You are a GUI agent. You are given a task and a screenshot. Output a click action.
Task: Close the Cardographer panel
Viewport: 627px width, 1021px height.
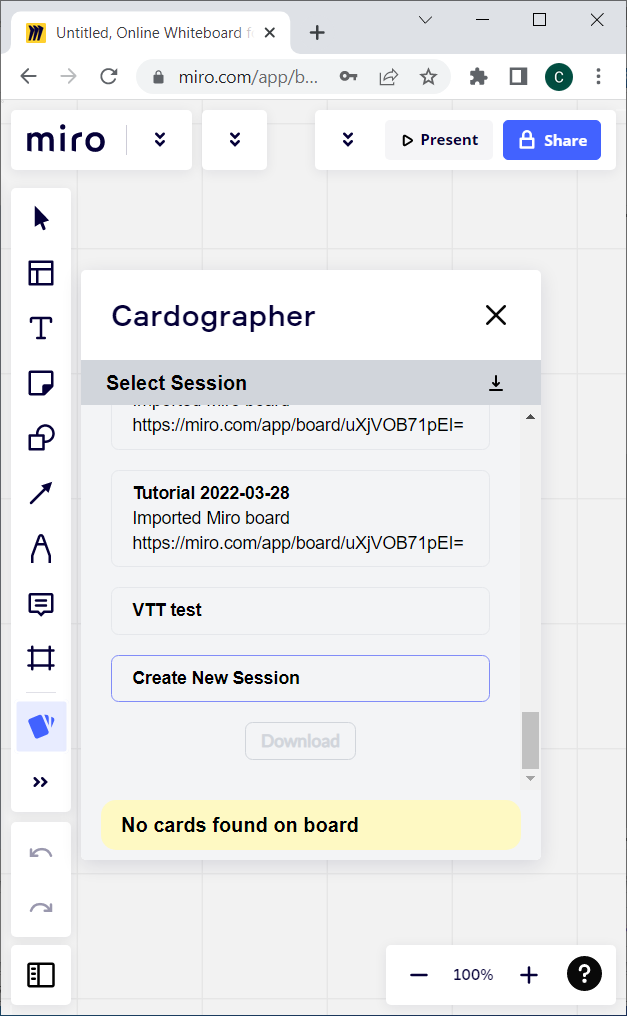tap(496, 315)
